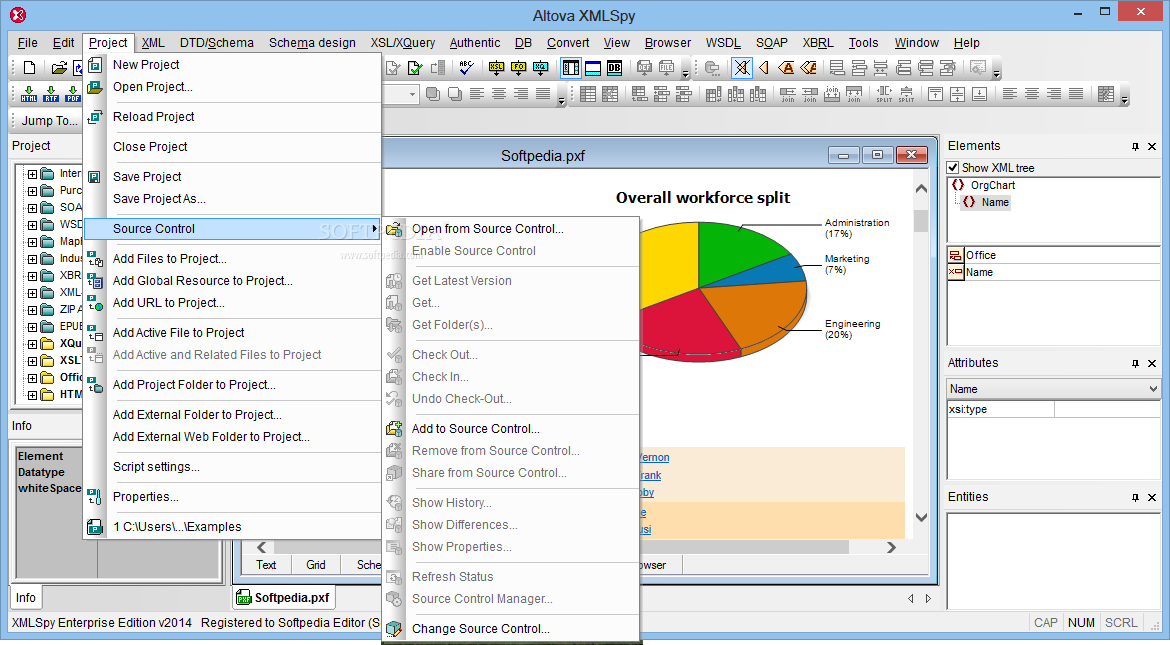Open the File menu

(28, 43)
